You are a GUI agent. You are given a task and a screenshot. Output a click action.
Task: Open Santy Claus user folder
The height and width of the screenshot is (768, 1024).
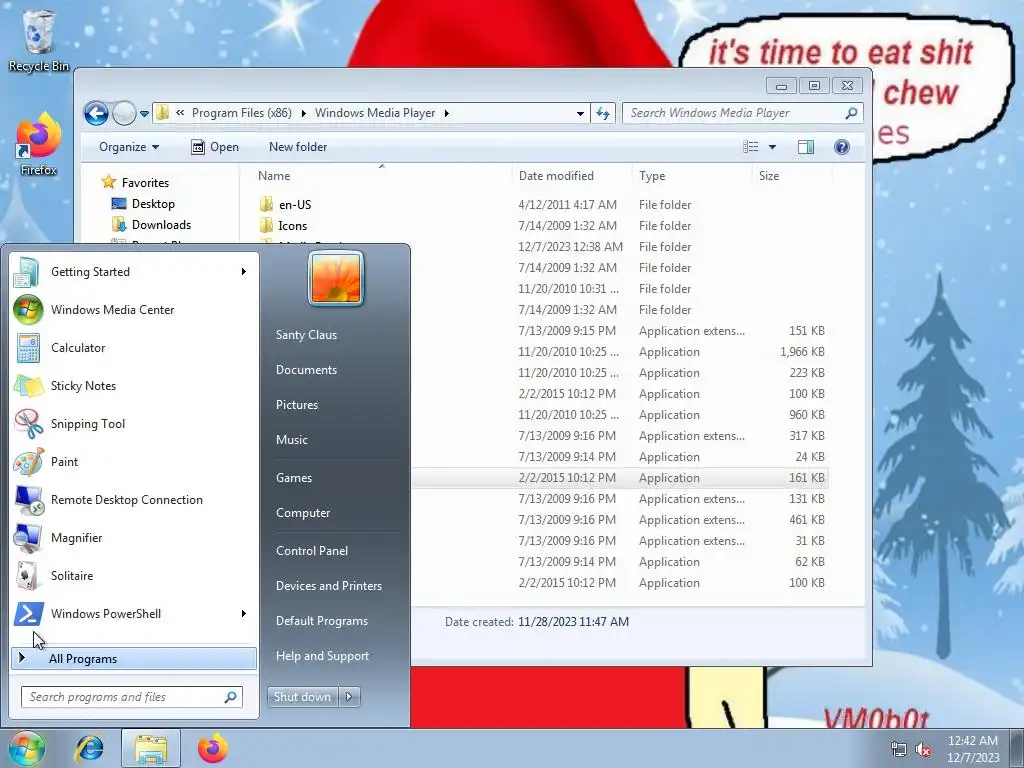pyautogui.click(x=306, y=334)
